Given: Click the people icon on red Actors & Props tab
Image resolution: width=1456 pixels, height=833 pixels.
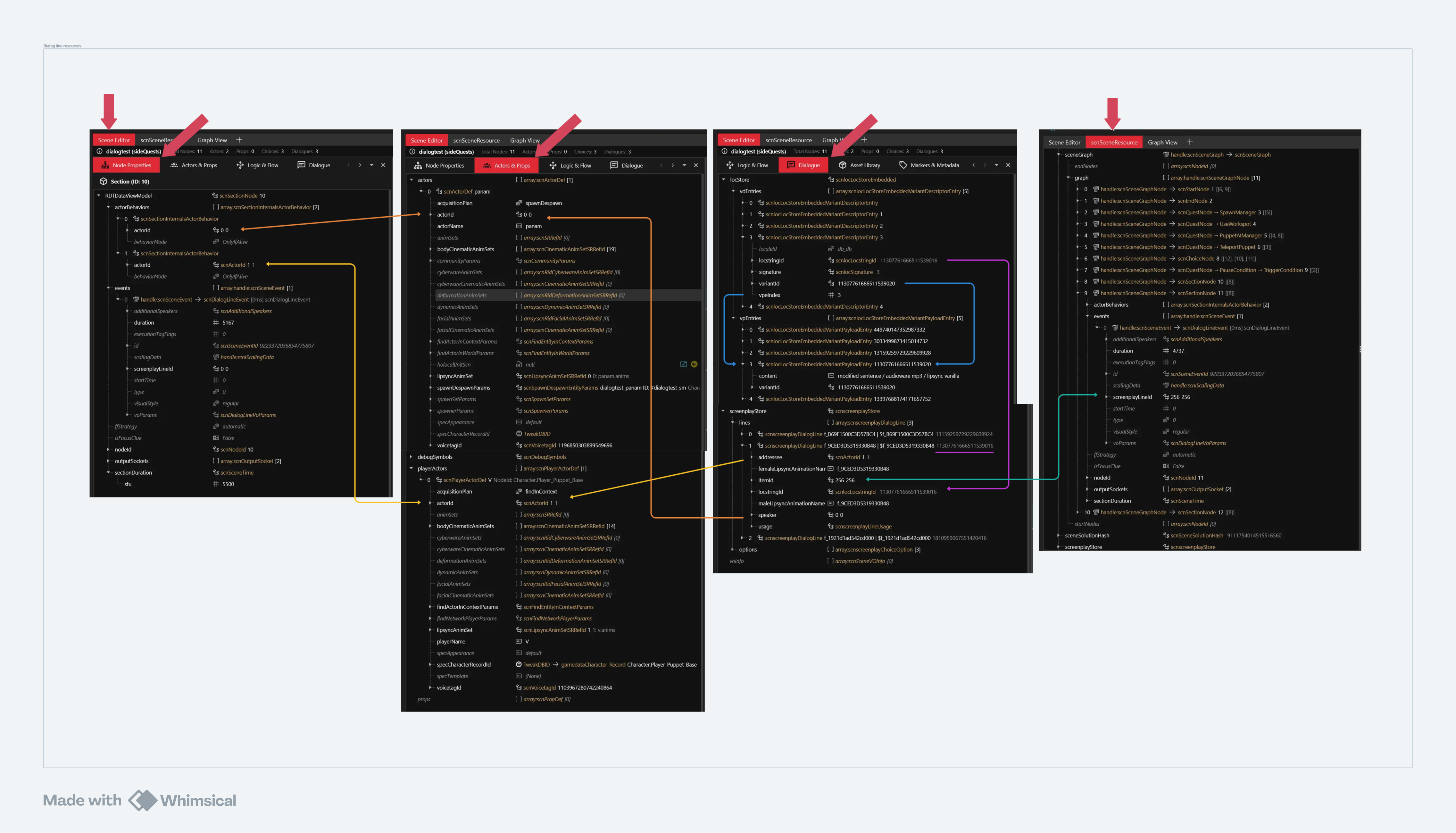Looking at the screenshot, I should click(486, 165).
